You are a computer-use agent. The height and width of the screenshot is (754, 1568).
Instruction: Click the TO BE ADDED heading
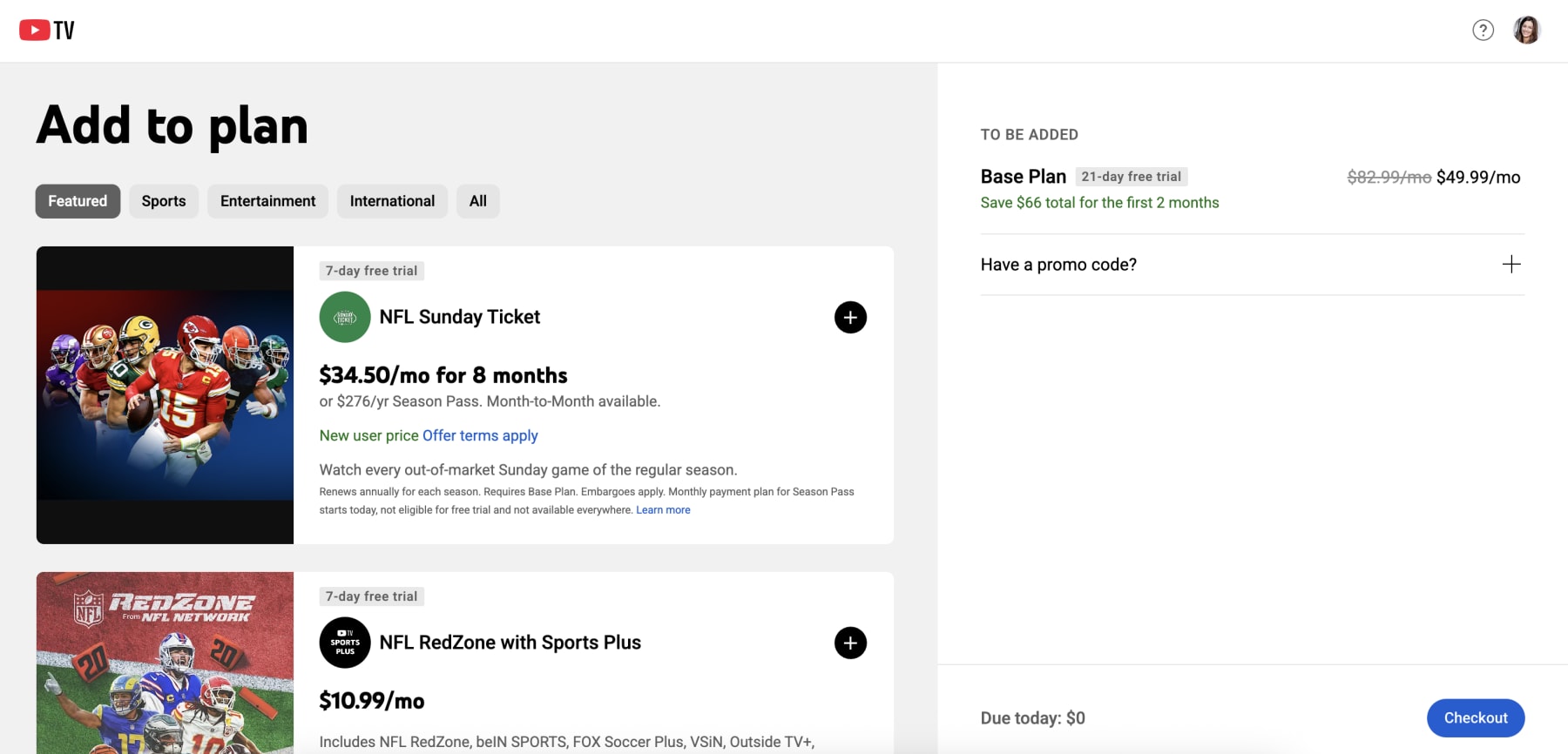point(1030,135)
